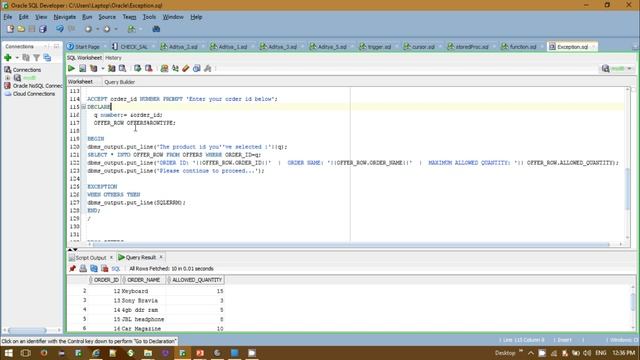Image resolution: width=640 pixels, height=360 pixels.
Task: Click the Windows Start button on taskbar
Action: 8,353
